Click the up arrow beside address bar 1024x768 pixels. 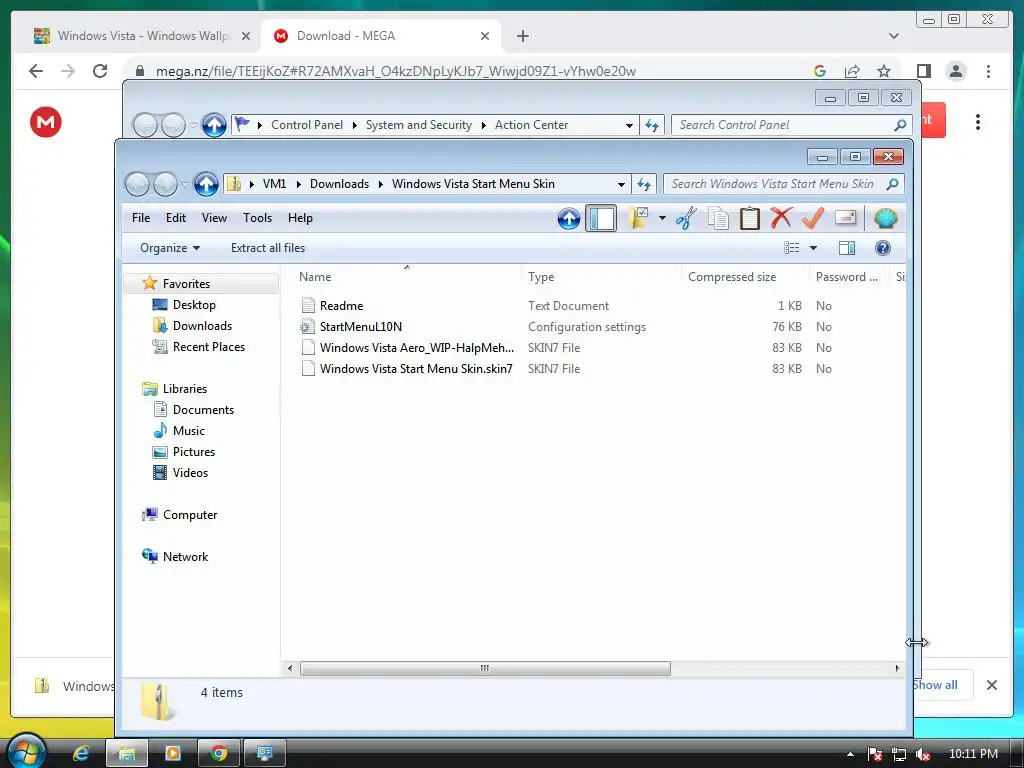point(206,184)
